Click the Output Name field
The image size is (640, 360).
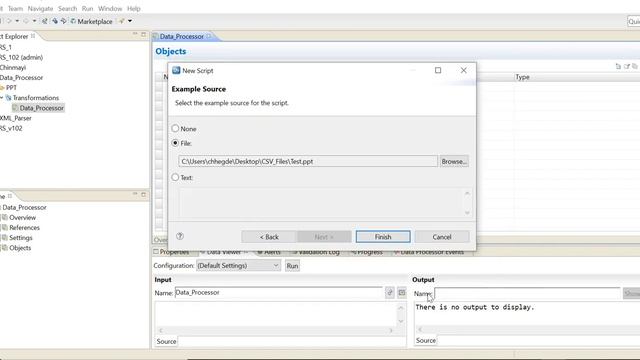pyautogui.click(x=527, y=293)
